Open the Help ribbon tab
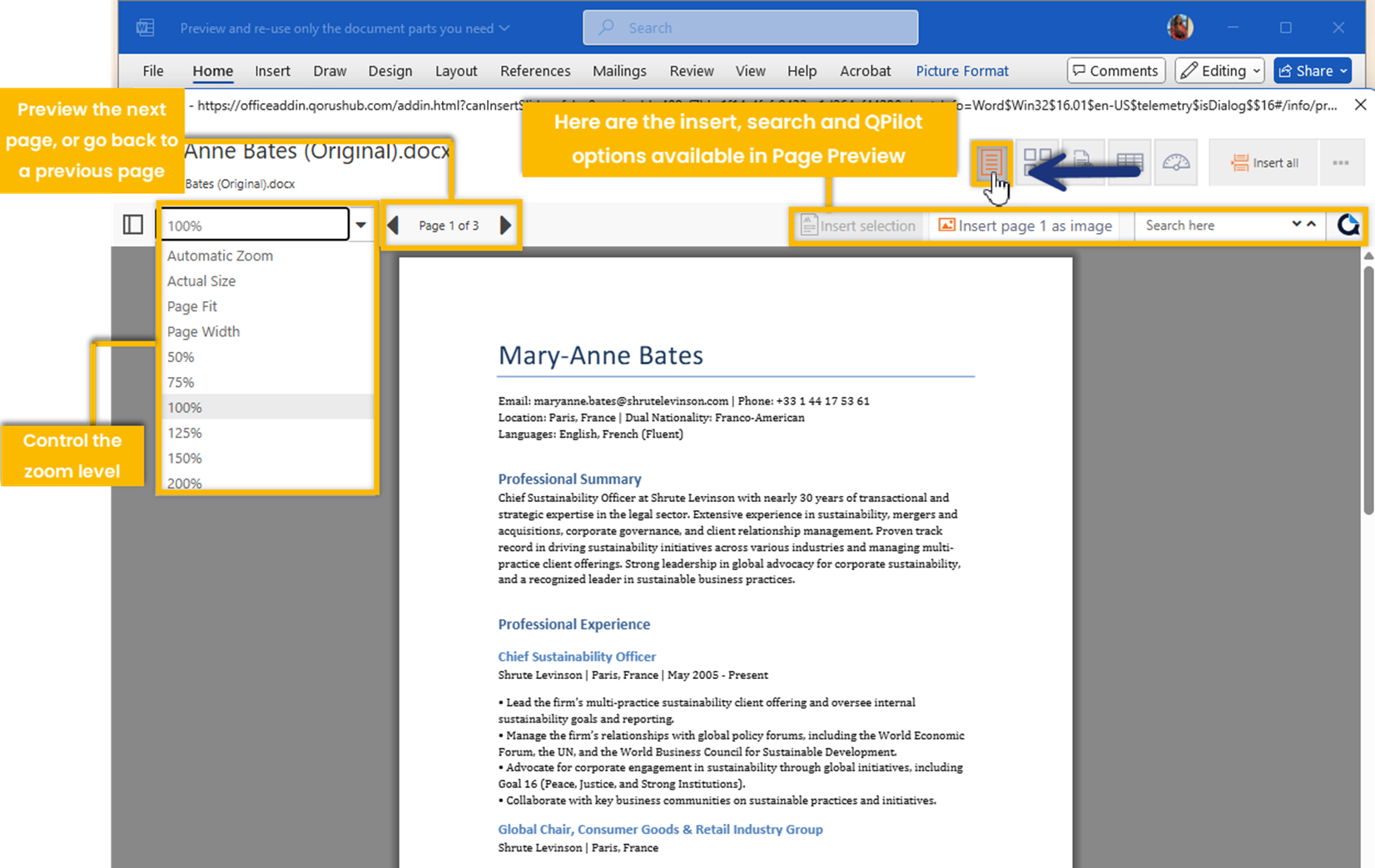 (x=802, y=71)
